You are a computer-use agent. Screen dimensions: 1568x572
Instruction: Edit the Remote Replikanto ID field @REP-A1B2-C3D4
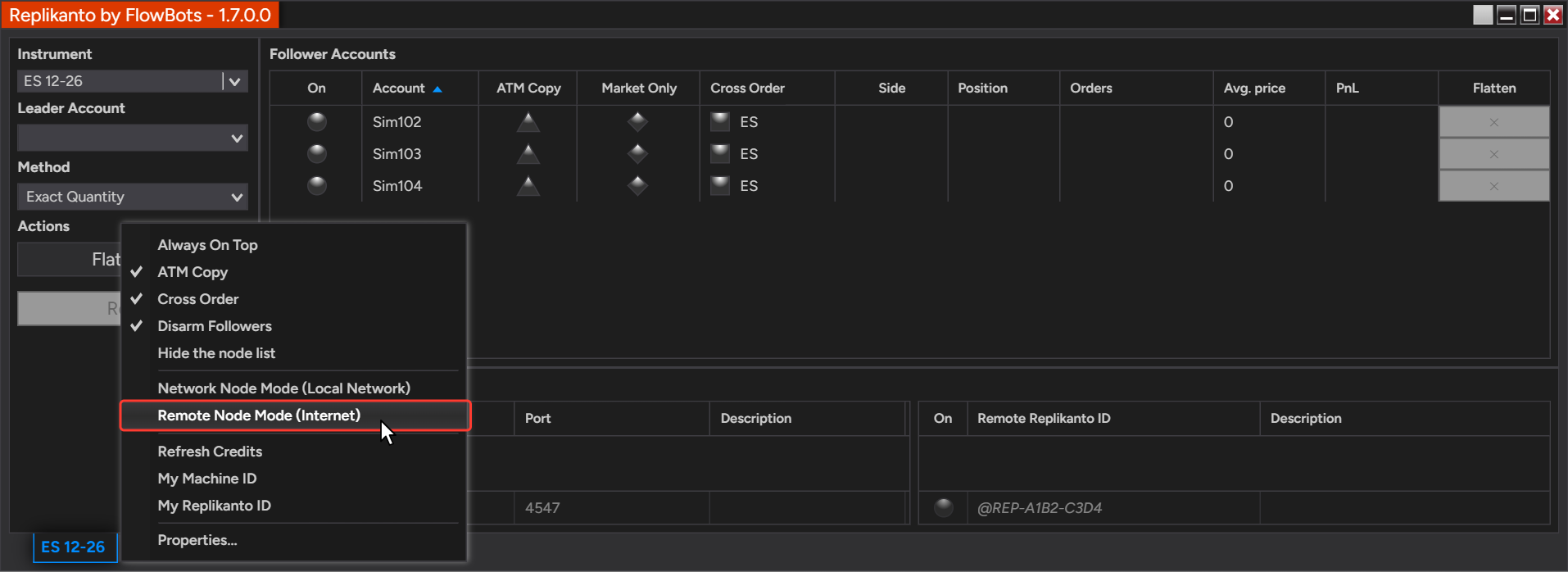pos(1113,508)
